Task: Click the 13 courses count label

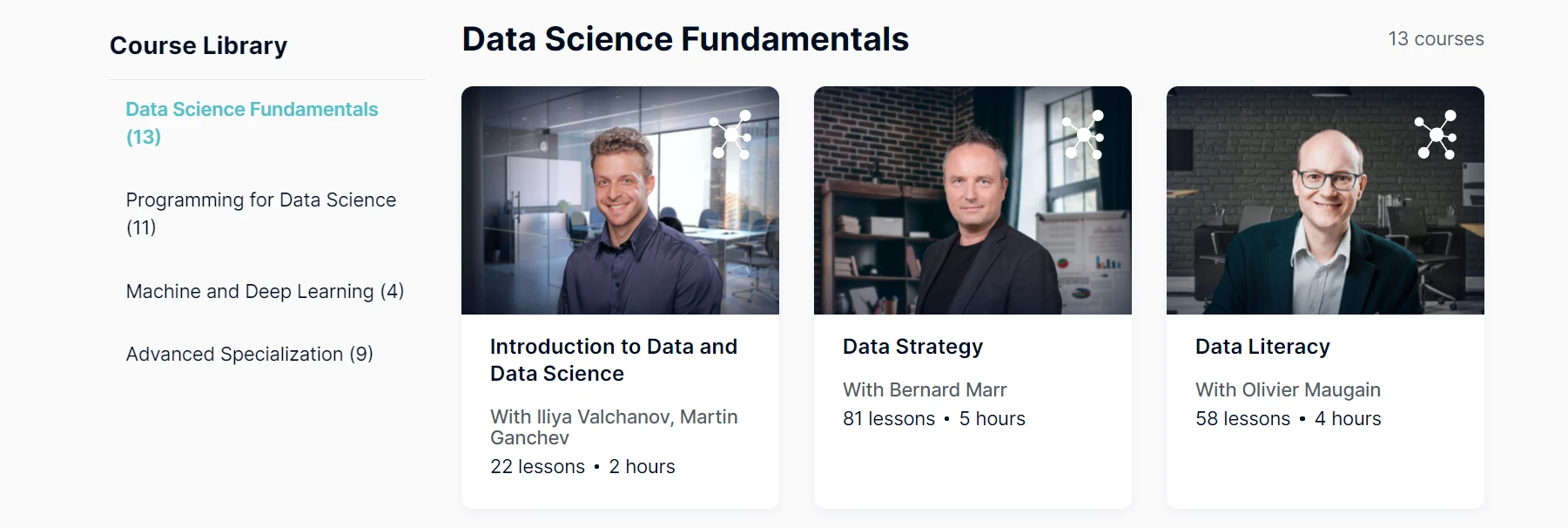Action: pos(1436,39)
